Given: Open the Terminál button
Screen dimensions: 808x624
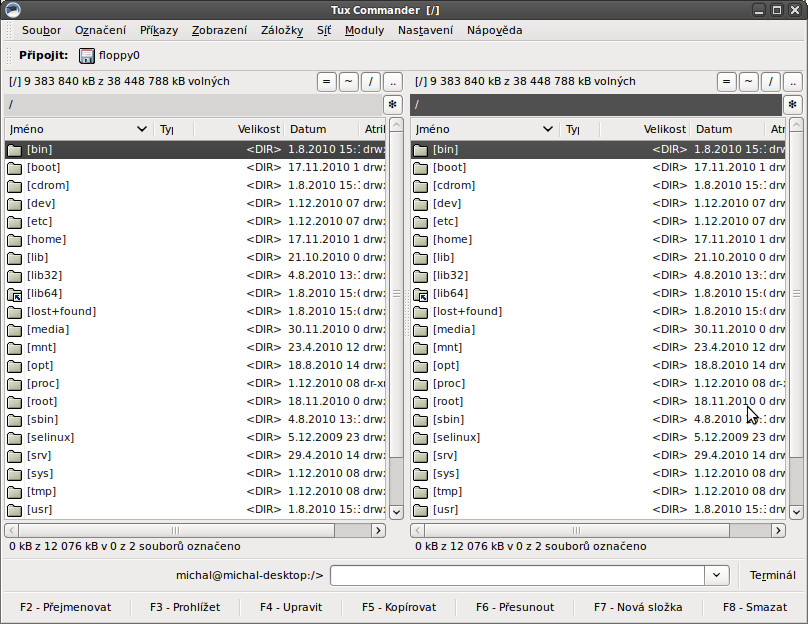Looking at the screenshot, I should tap(772, 575).
